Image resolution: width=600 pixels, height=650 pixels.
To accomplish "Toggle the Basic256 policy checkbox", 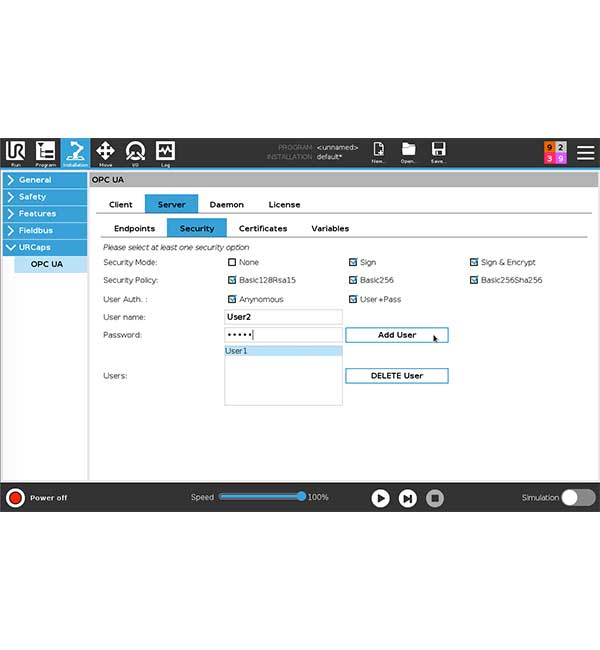I will [353, 280].
